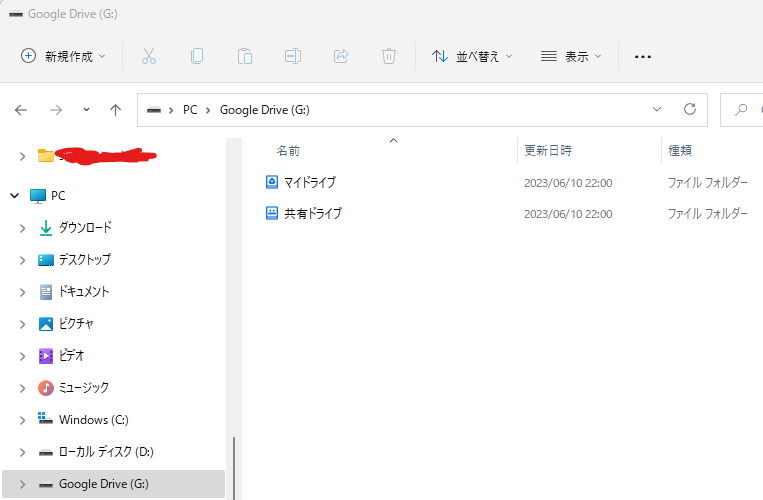Open the 表示 view dropdown
This screenshot has height=500, width=763.
571,56
